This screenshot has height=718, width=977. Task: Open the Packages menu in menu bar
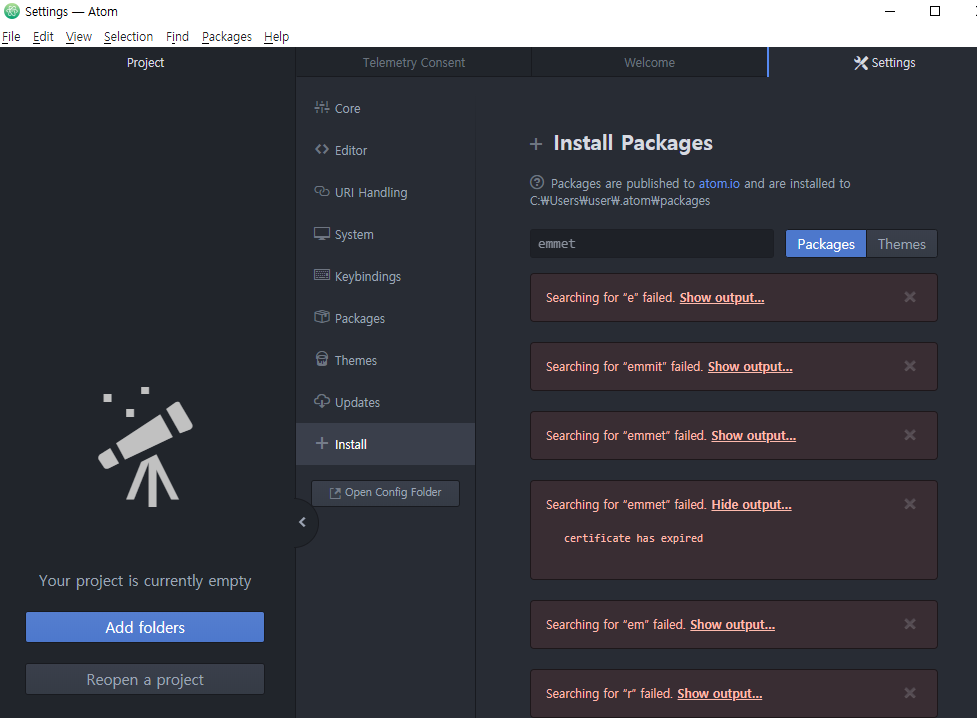coord(227,37)
